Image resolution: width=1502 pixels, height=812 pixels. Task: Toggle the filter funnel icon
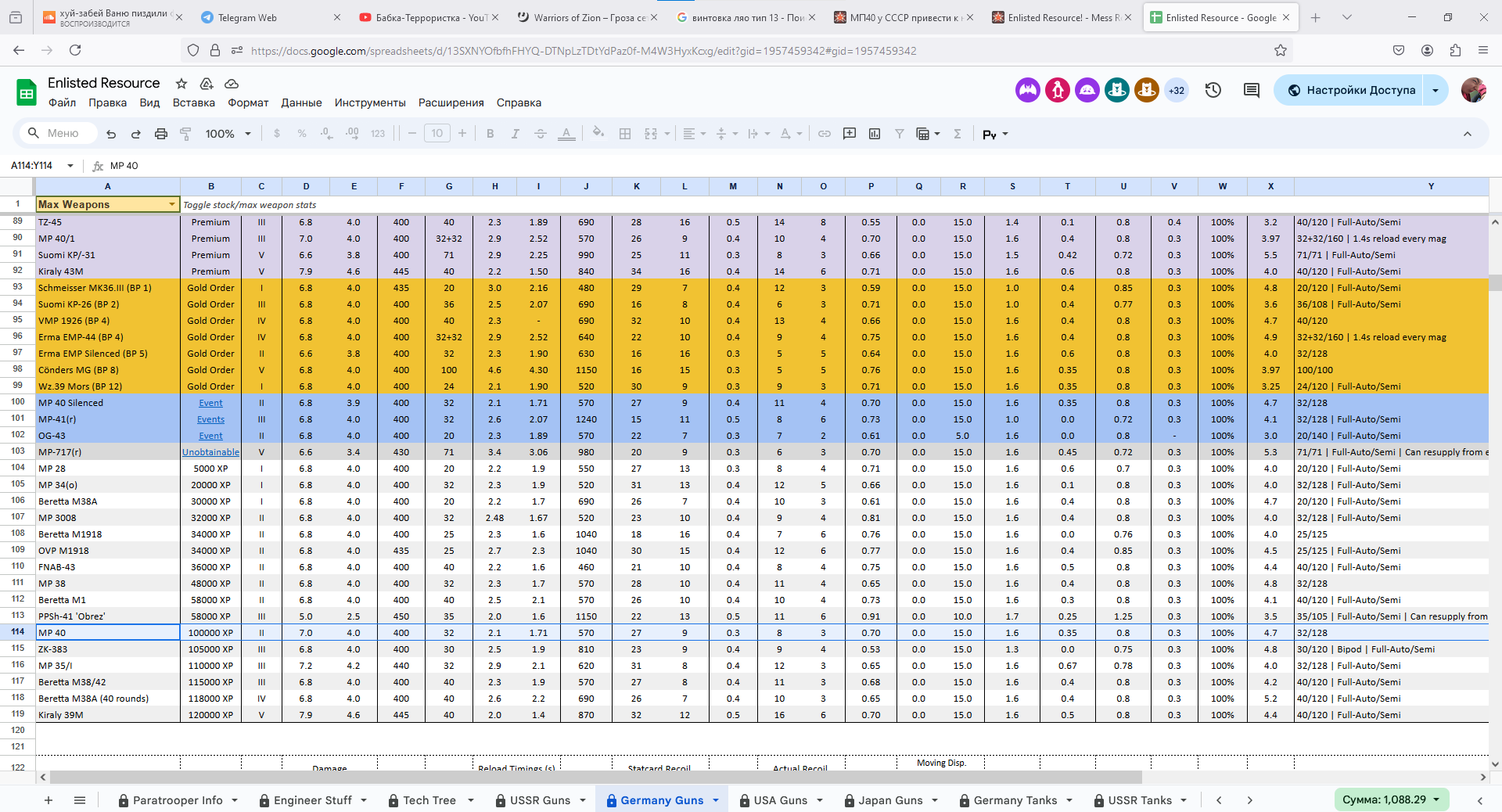(900, 134)
